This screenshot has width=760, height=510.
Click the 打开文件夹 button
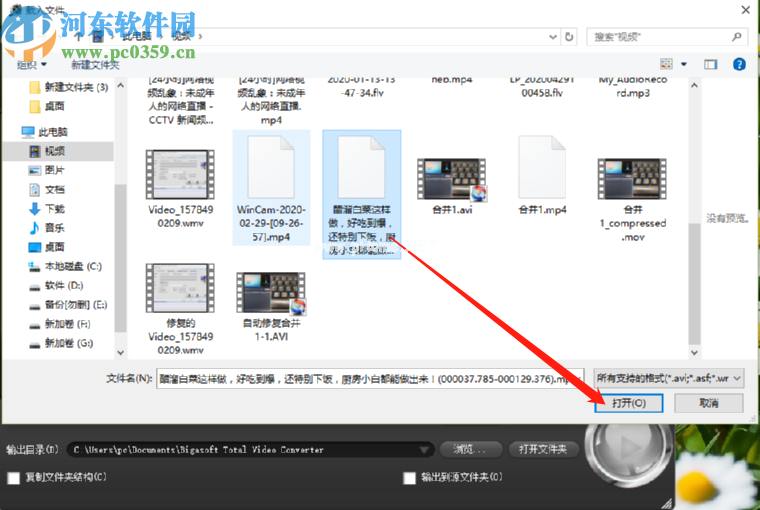[x=543, y=449]
